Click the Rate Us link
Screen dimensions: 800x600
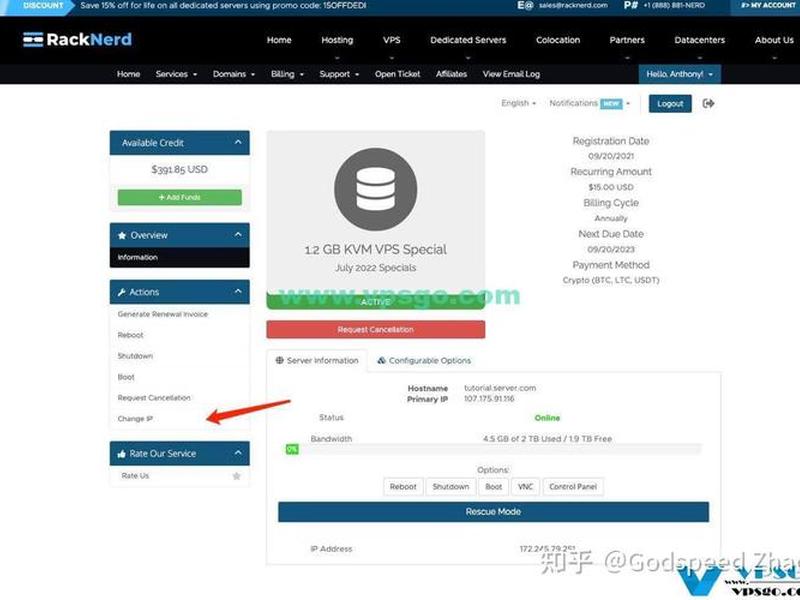tap(135, 476)
